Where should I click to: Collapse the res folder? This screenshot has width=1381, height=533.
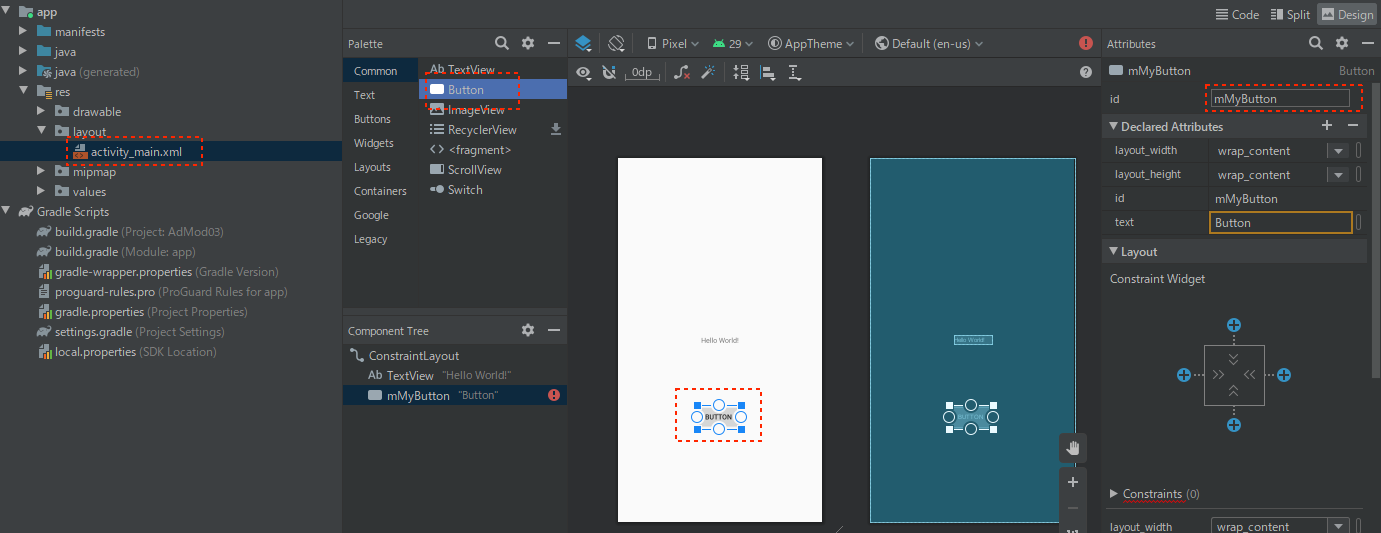[x=23, y=91]
